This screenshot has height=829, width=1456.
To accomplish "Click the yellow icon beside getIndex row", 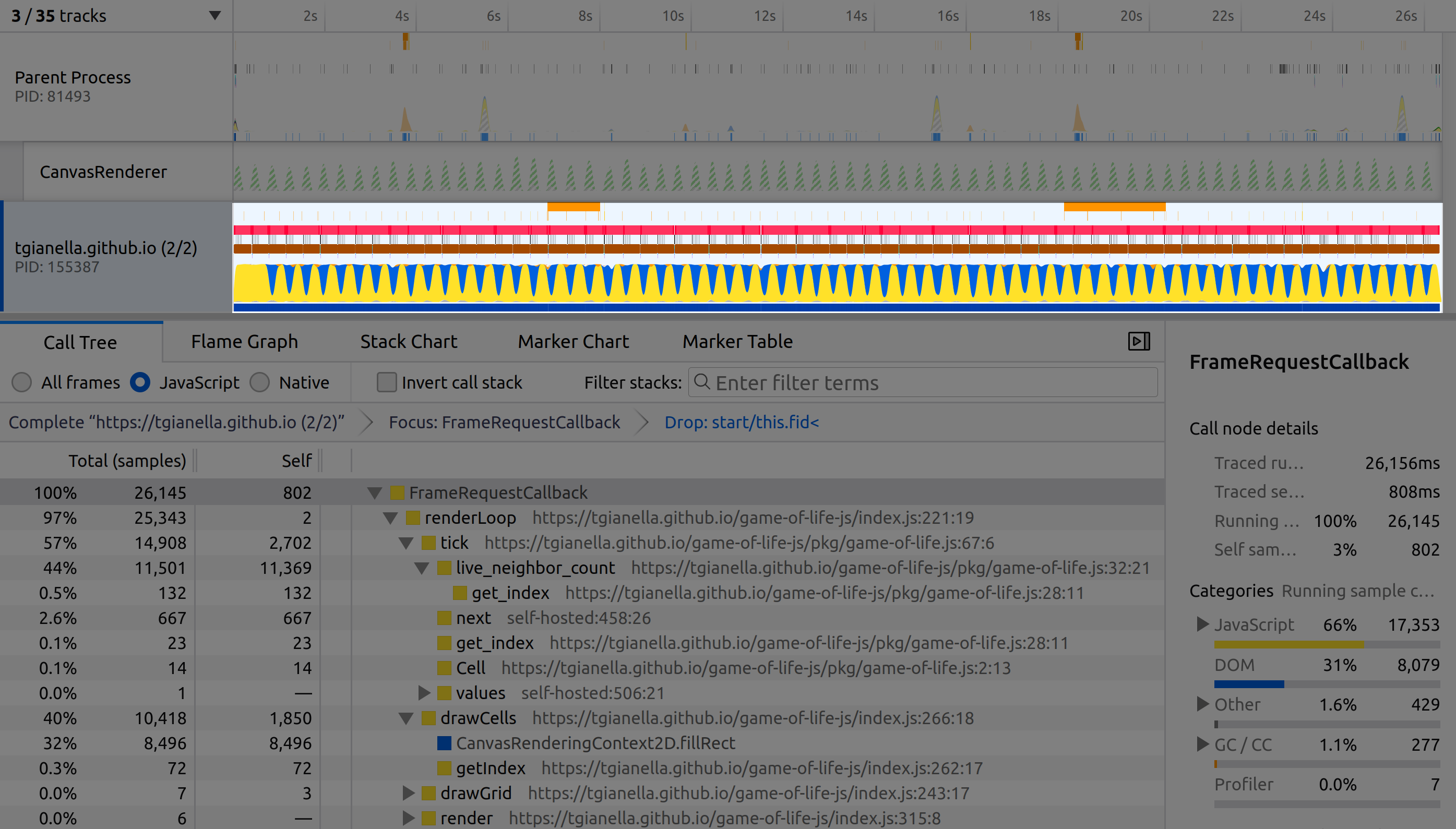I will pyautogui.click(x=444, y=768).
